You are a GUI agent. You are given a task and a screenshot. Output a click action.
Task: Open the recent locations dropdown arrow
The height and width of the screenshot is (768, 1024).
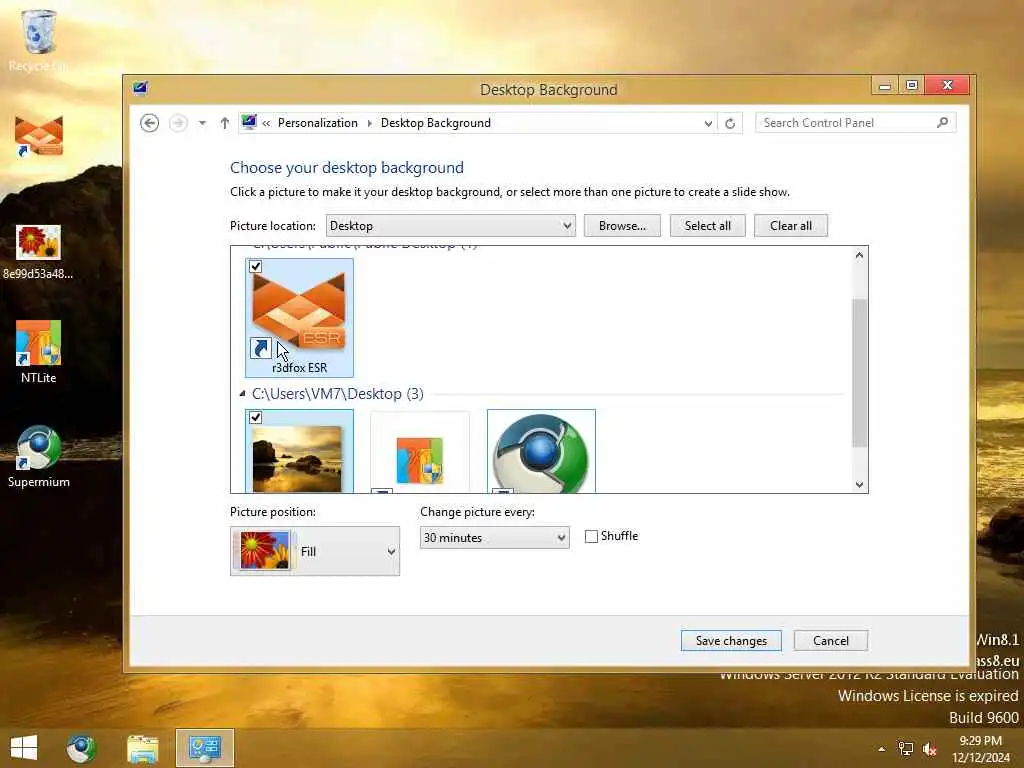click(202, 123)
